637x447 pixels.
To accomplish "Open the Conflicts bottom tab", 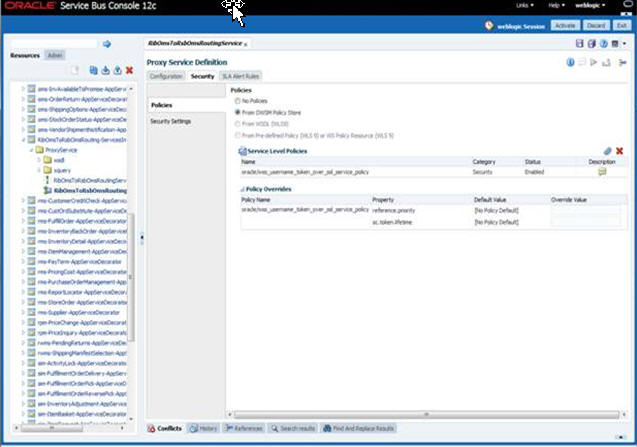I will tap(165, 428).
